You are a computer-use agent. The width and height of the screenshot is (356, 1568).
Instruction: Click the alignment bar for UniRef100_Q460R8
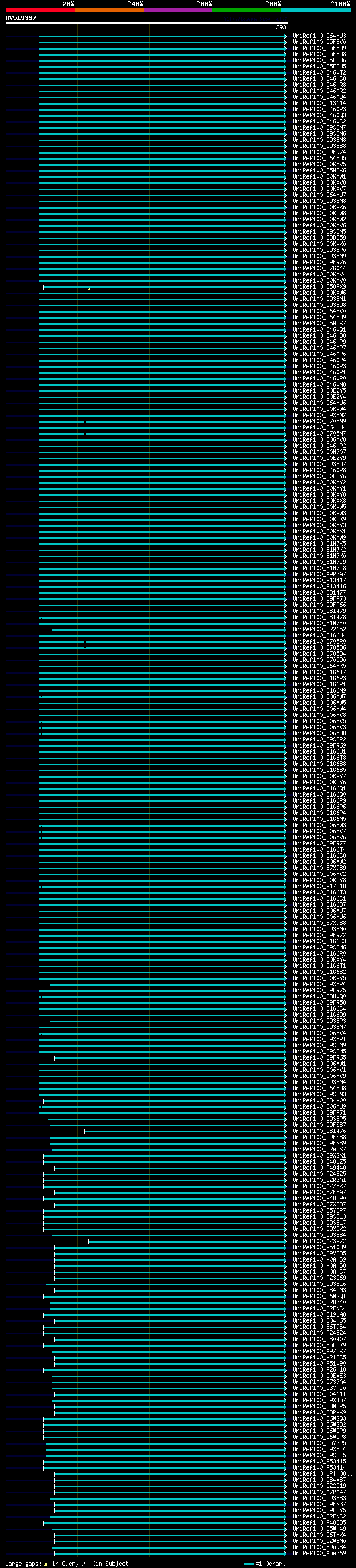[162, 85]
